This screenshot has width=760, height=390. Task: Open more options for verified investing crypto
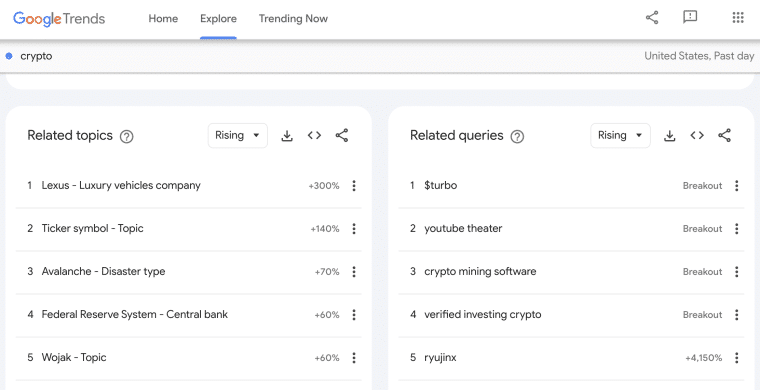736,315
